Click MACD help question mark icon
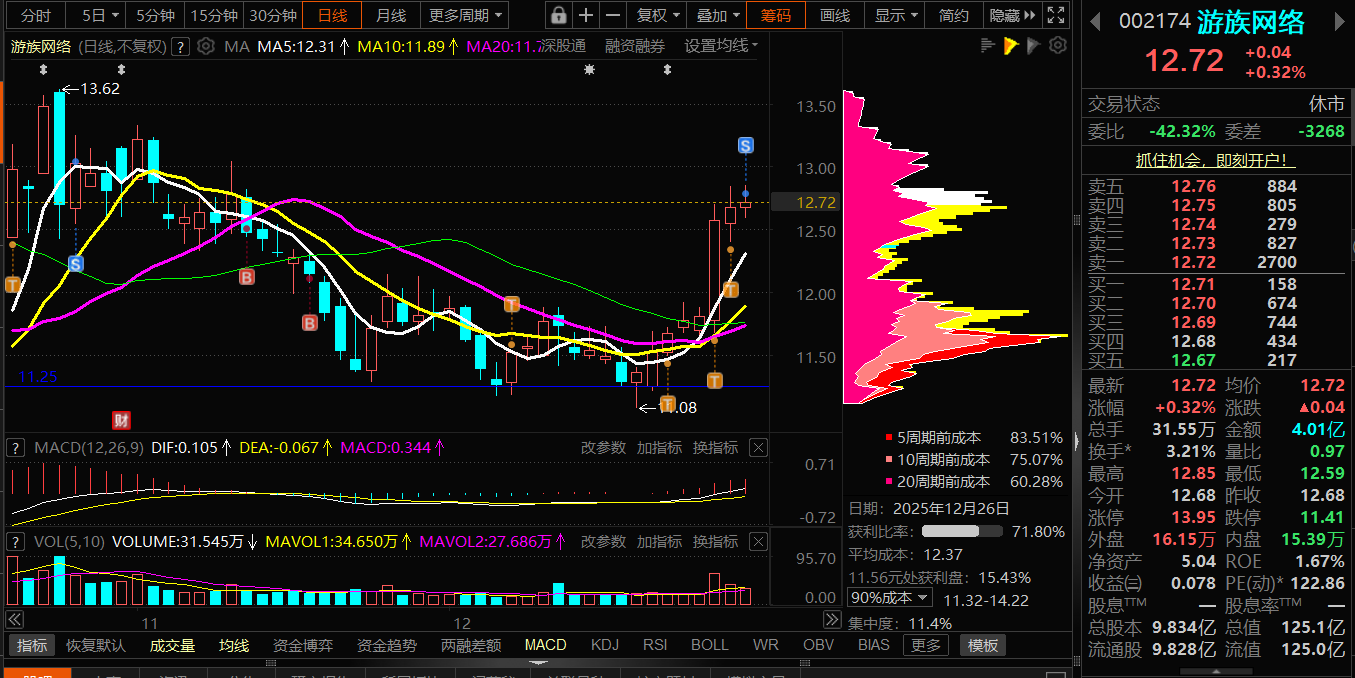Image resolution: width=1355 pixels, height=678 pixels. (17, 447)
